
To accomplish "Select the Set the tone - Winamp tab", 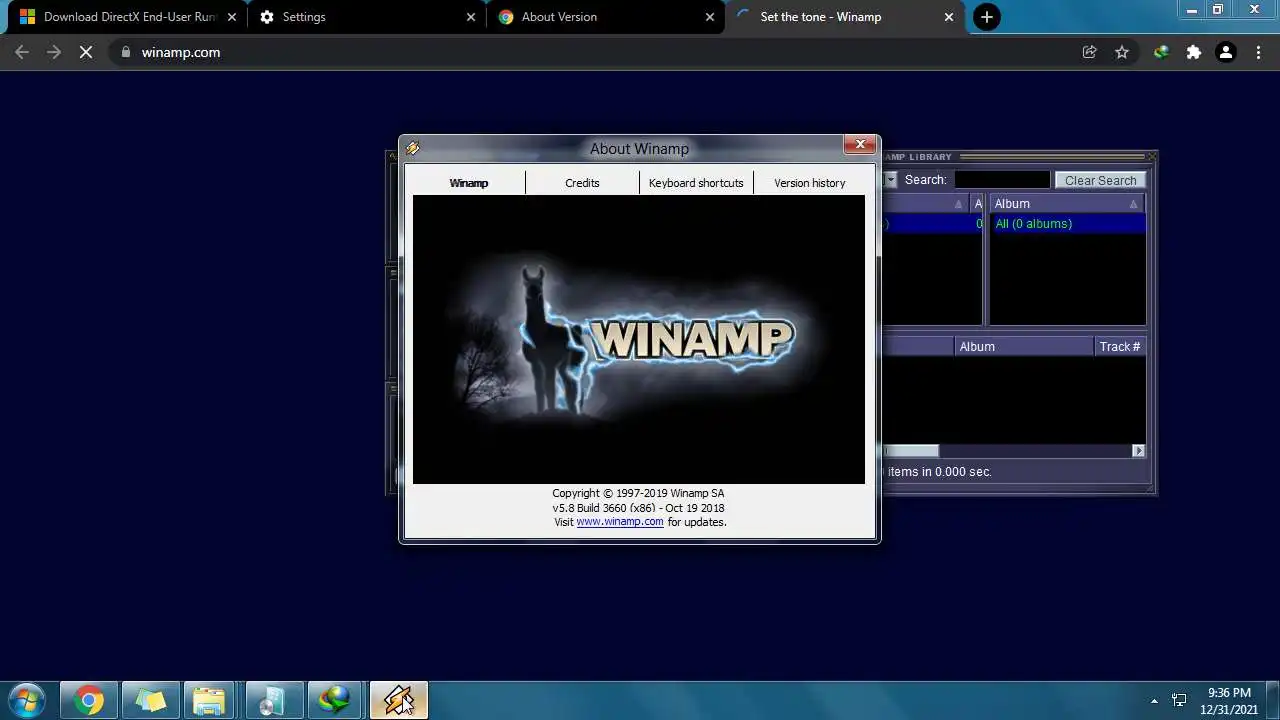I will pyautogui.click(x=847, y=17).
